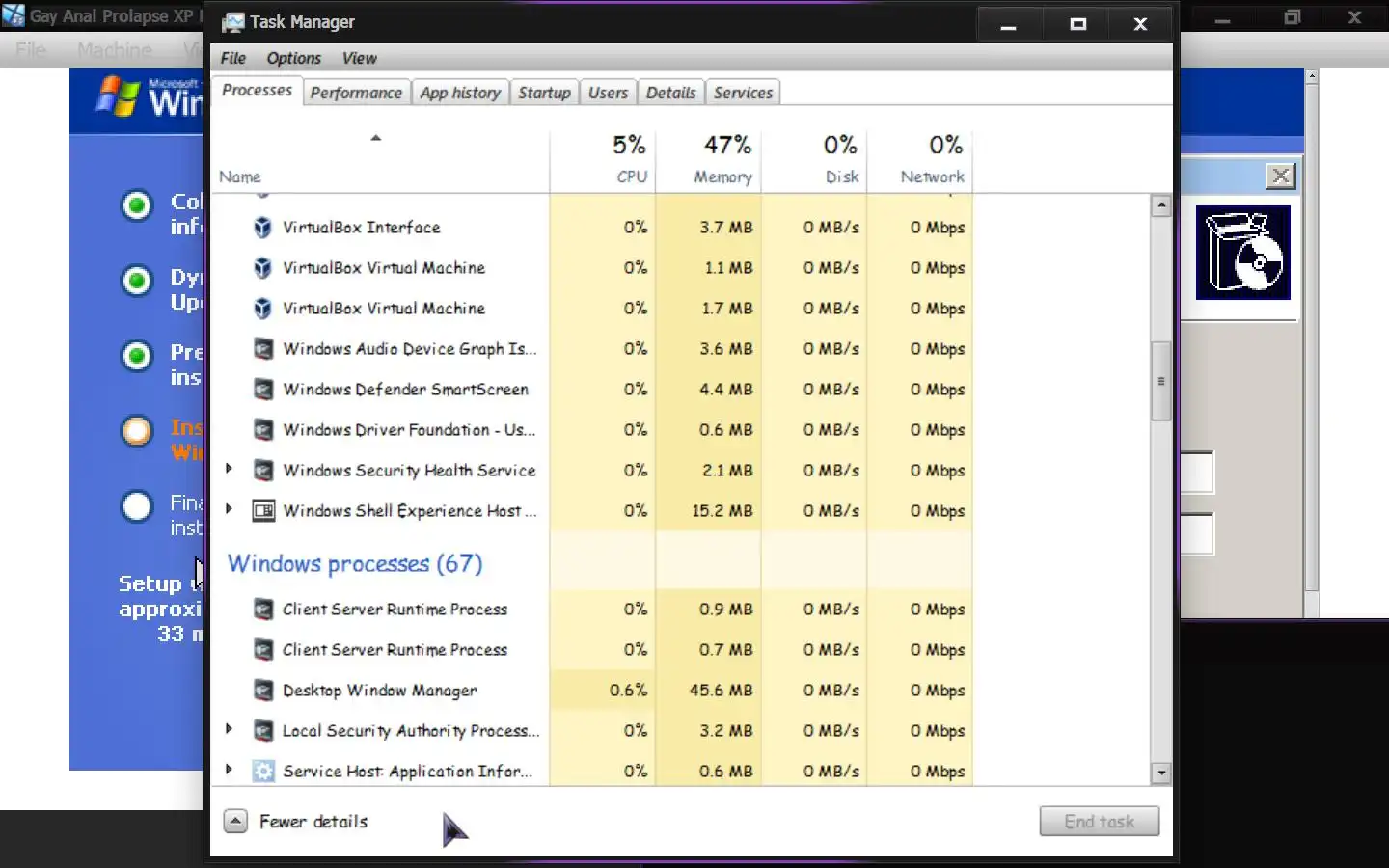The height and width of the screenshot is (868, 1389).
Task: Open the View menu in Task Manager
Action: pos(359,58)
